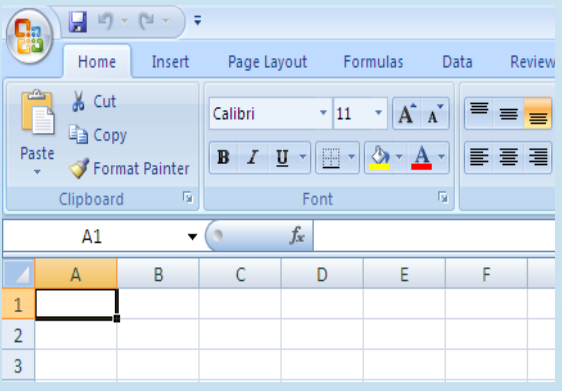The image size is (562, 391).
Task: Open the redo history dropdown arrow
Action: coord(165,21)
